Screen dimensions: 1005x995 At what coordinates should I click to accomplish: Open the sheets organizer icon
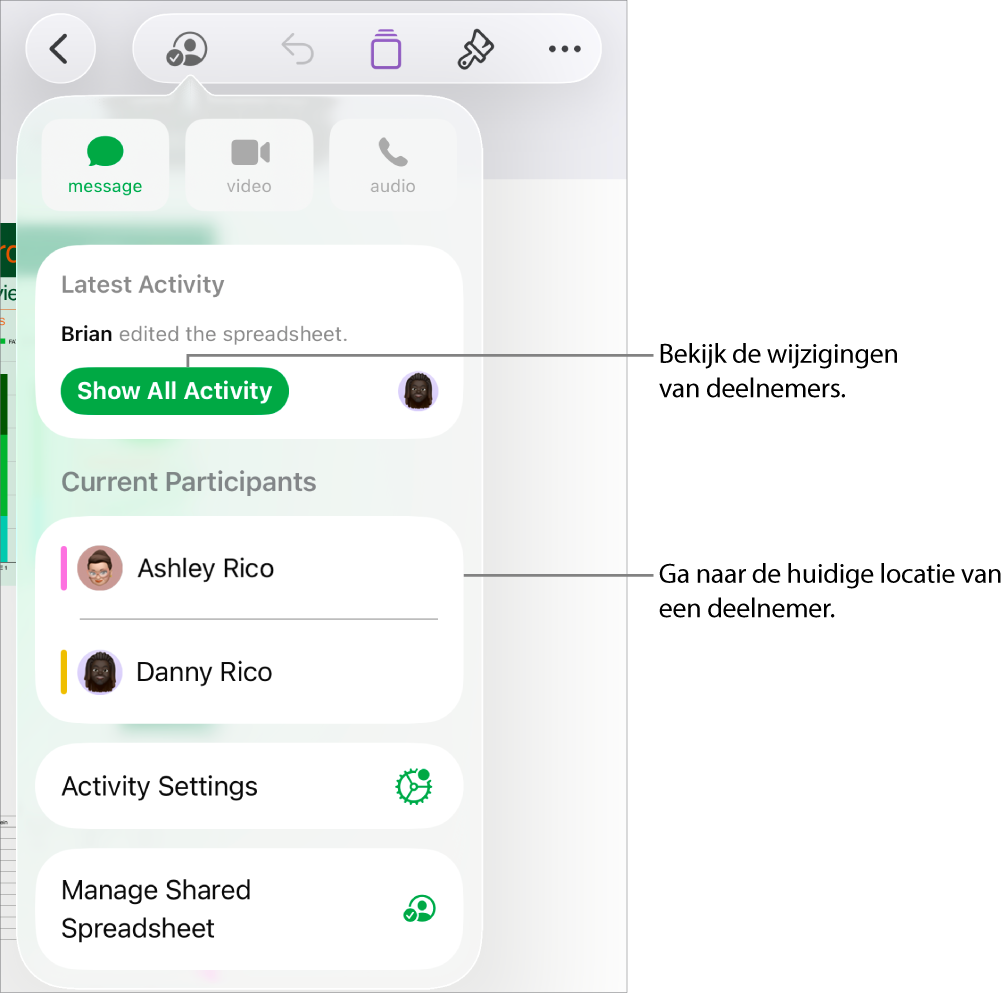click(x=386, y=49)
